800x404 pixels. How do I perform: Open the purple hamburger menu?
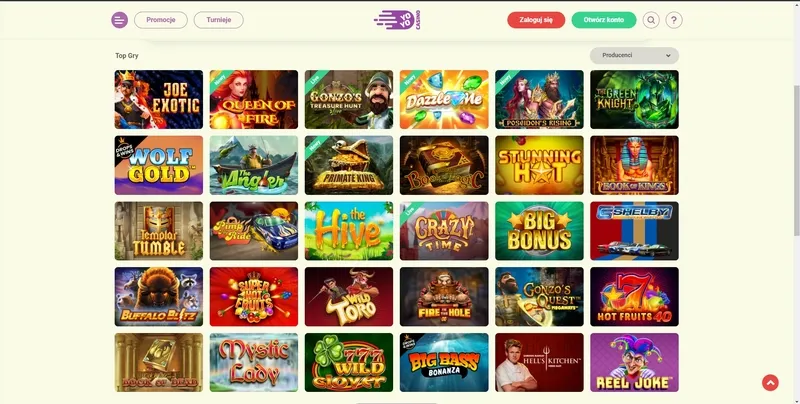tap(119, 20)
